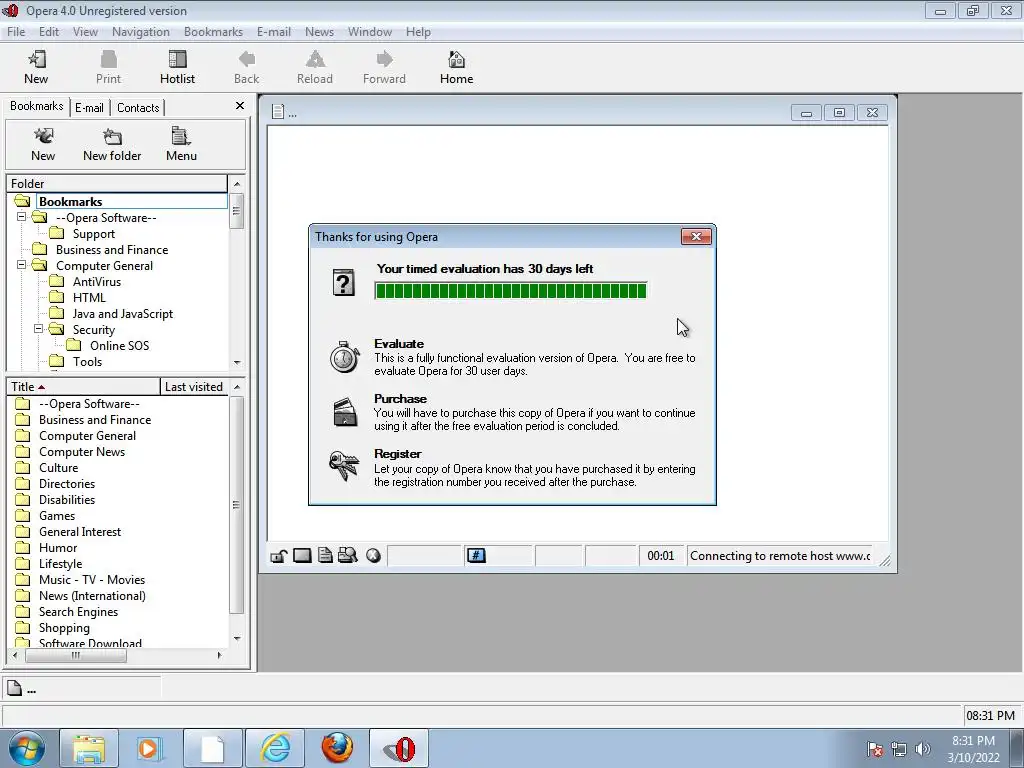Click the blue hash icon in page bar
Viewport: 1024px width, 768px height.
coord(476,556)
